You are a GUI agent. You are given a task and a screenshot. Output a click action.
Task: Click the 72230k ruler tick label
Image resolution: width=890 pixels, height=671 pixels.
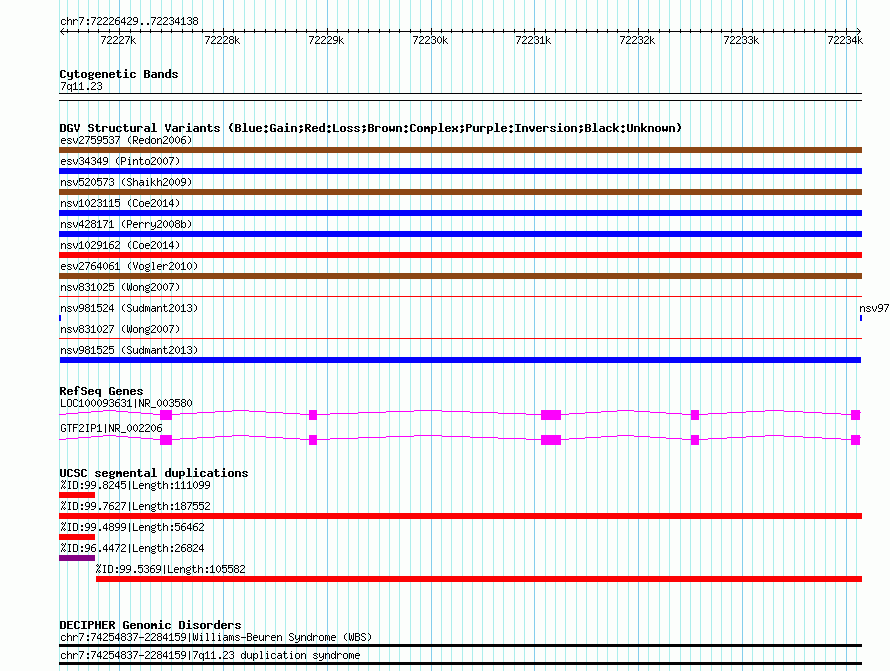[x=430, y=40]
